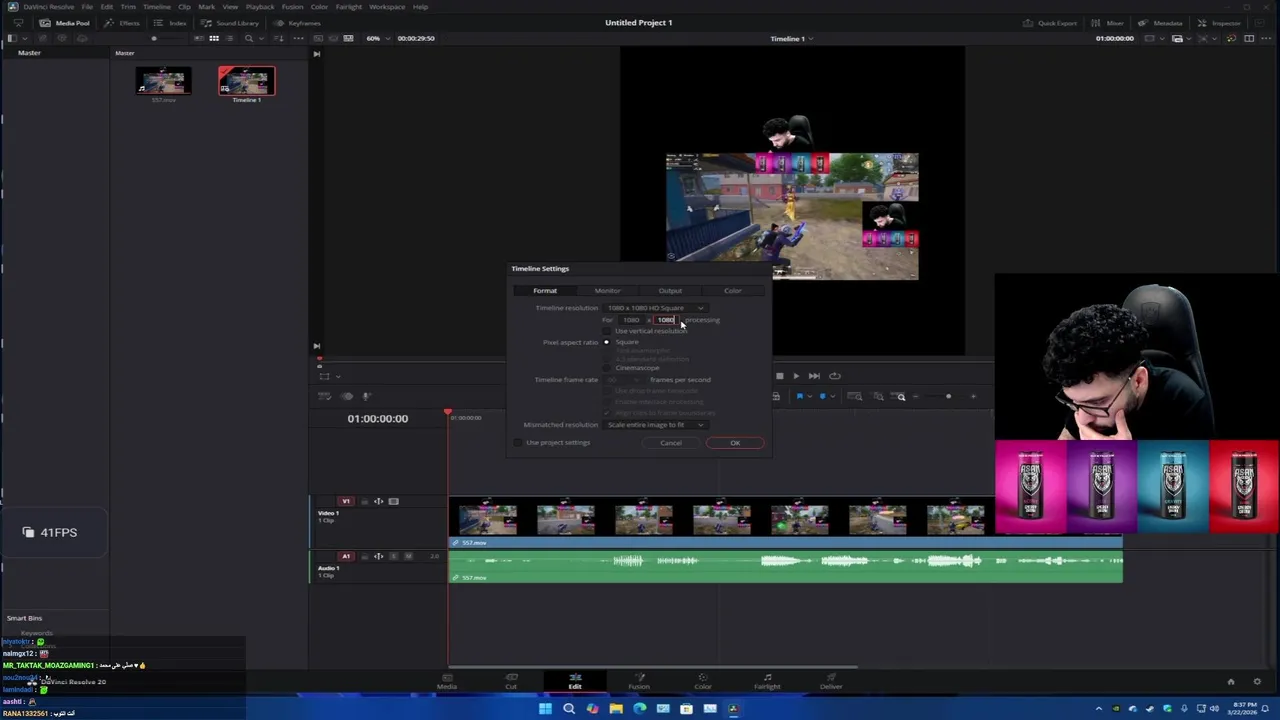This screenshot has width=1280, height=720.
Task: Click the Quick Export button
Action: (x=1050, y=23)
